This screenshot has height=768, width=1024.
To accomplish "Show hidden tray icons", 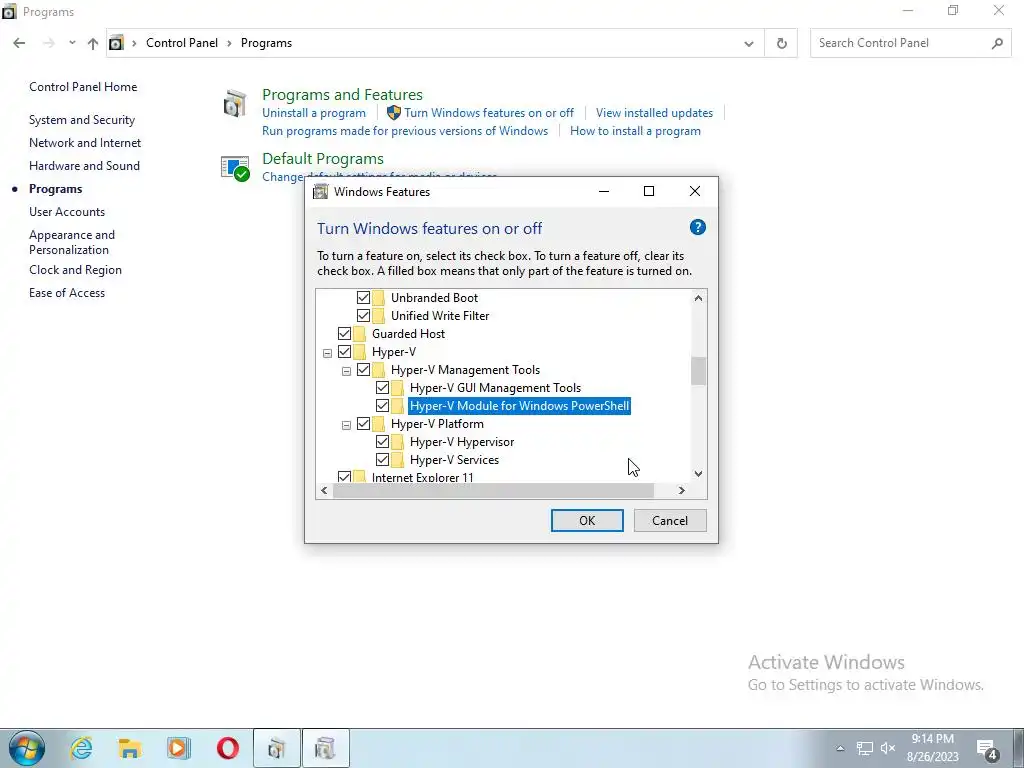I will click(x=840, y=748).
